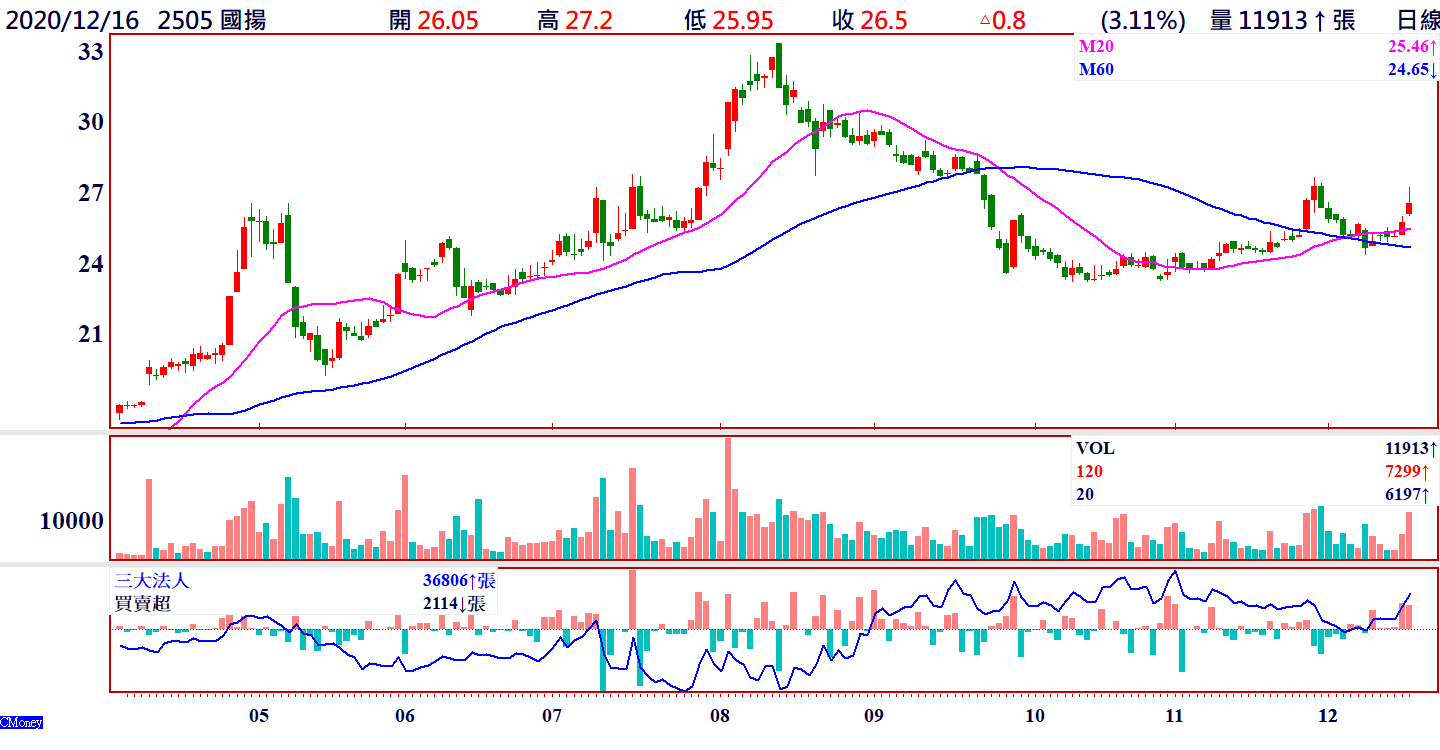Click the 2020/12/16 date label
This screenshot has height=750, width=1440.
(71, 20)
